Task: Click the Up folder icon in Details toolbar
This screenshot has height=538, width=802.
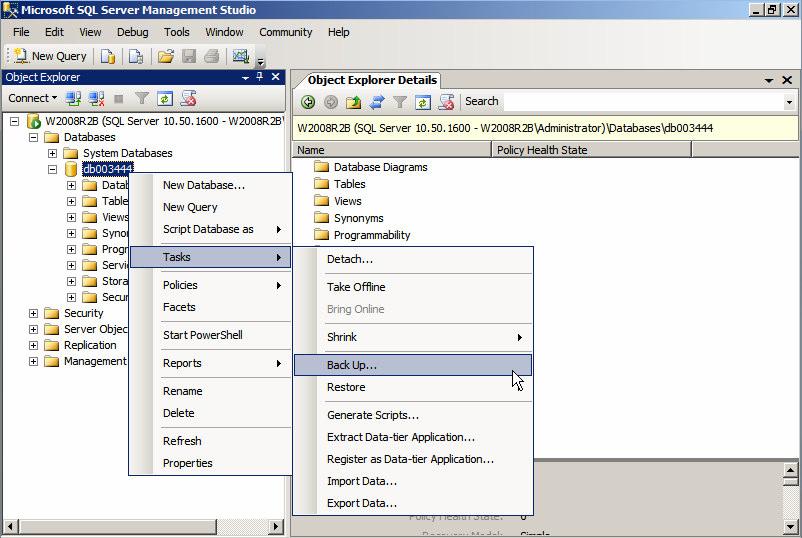Action: (x=353, y=102)
